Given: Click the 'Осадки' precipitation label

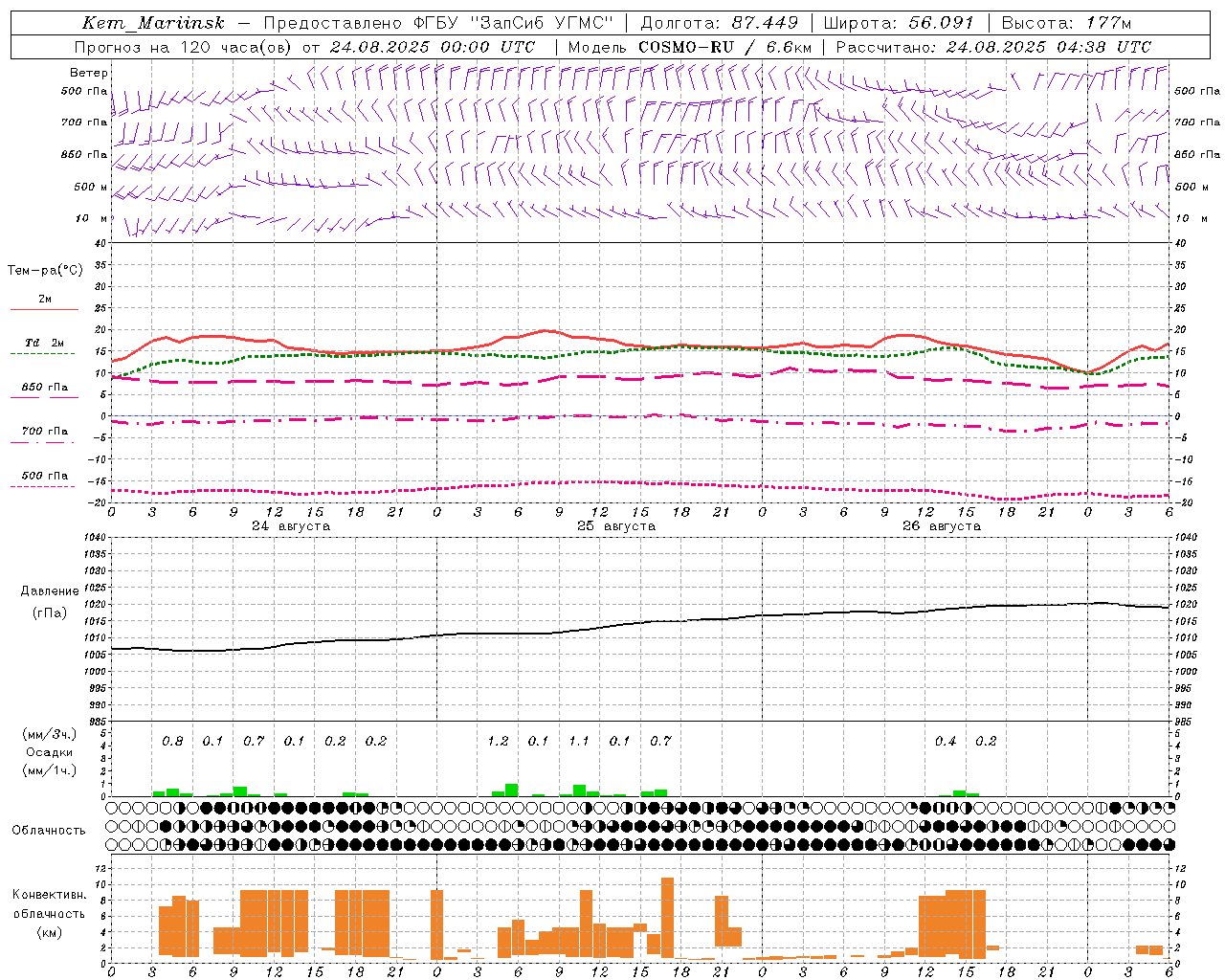Looking at the screenshot, I should click(50, 752).
